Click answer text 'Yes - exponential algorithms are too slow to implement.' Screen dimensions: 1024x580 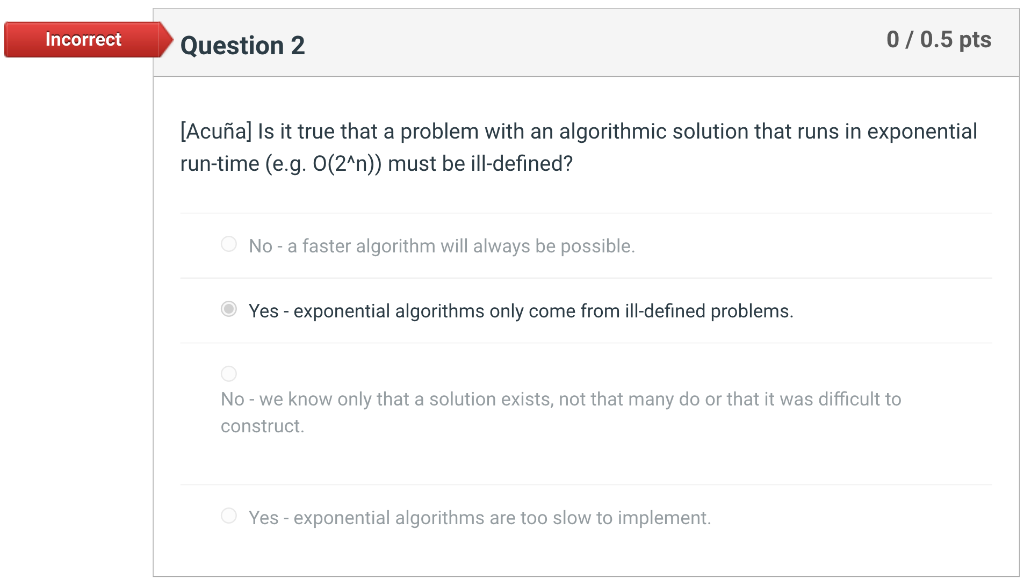coord(479,518)
